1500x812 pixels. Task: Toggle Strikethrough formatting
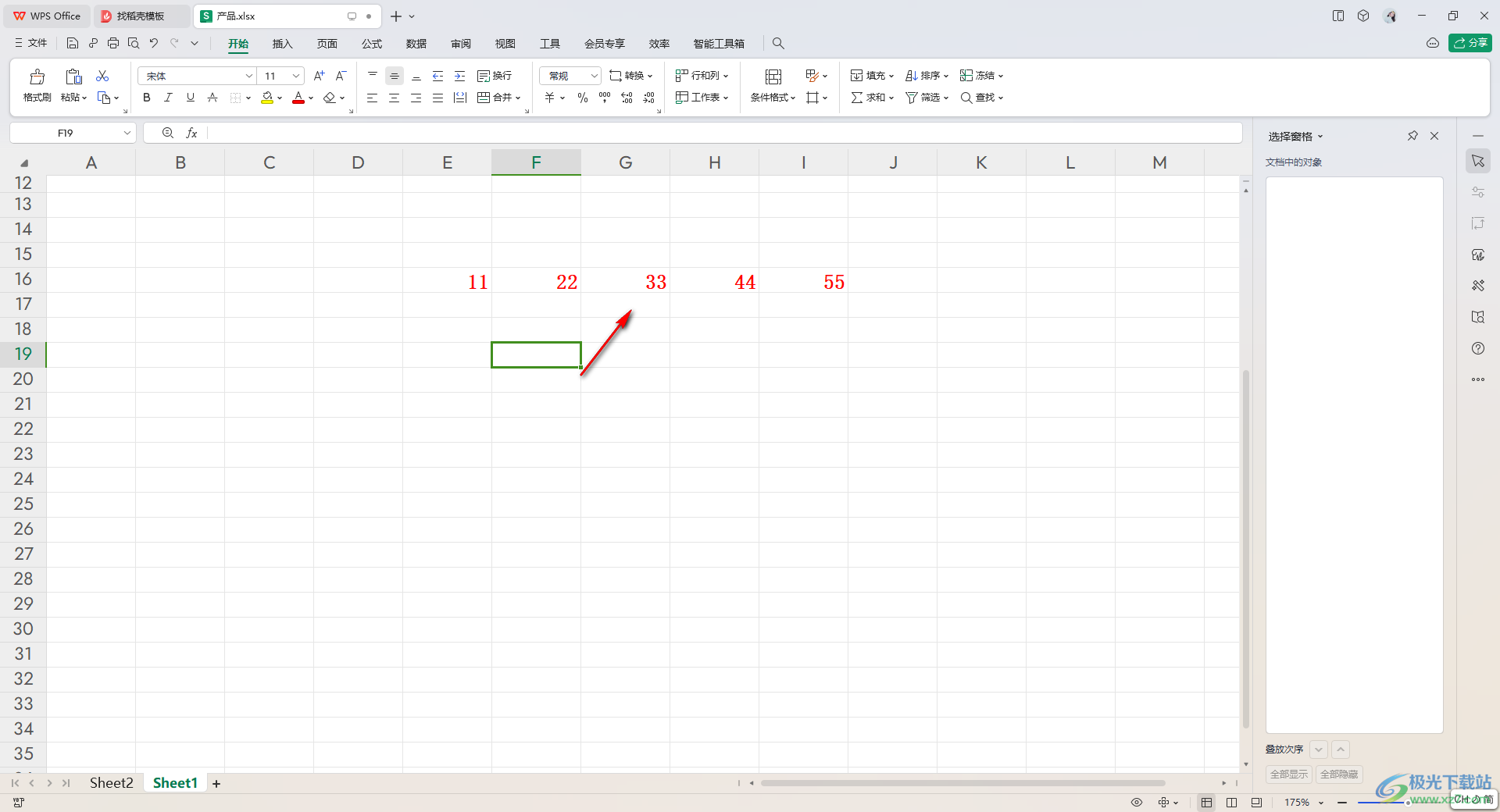coord(212,98)
